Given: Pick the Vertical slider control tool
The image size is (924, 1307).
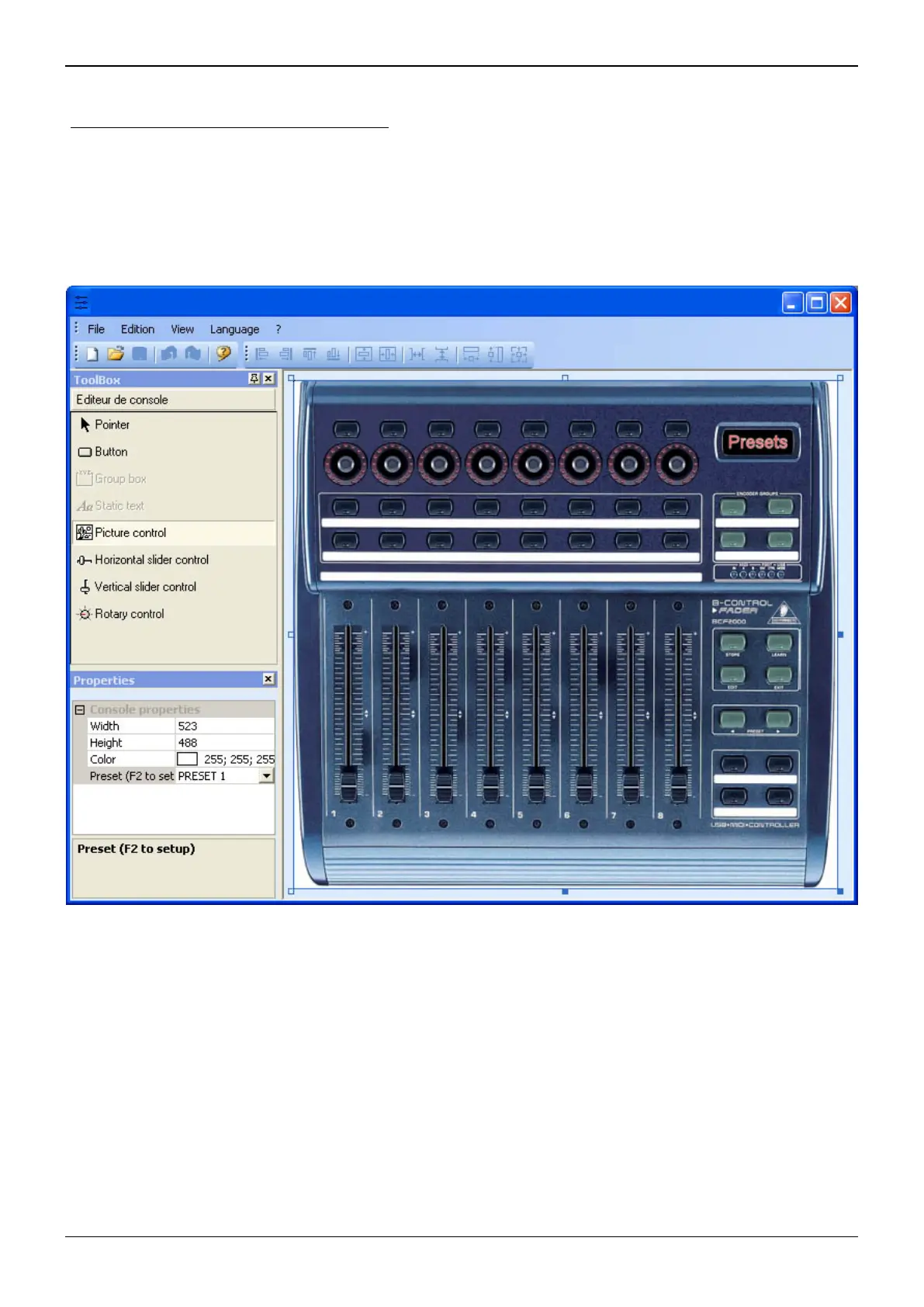Looking at the screenshot, I should 145,588.
